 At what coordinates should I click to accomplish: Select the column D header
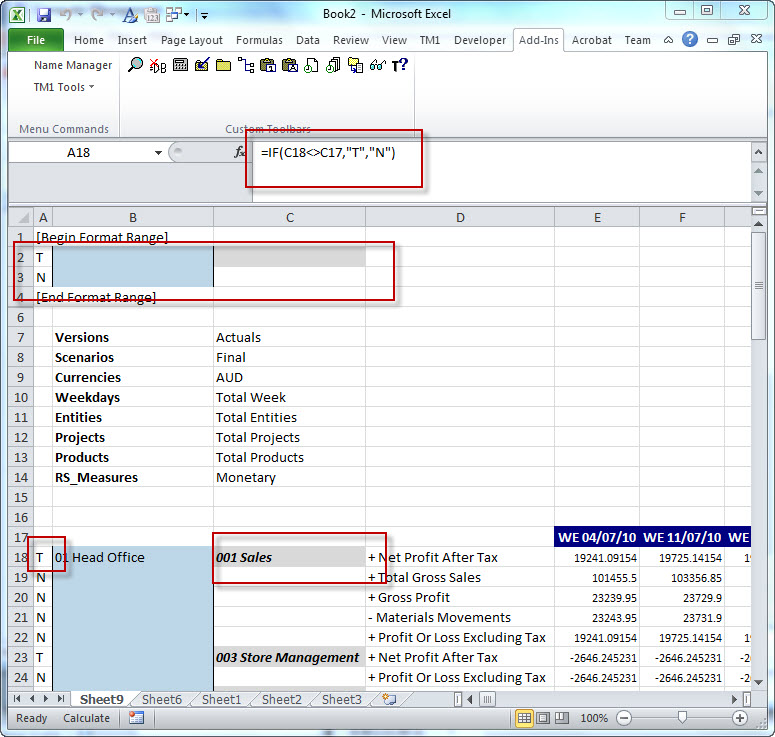[x=460, y=217]
